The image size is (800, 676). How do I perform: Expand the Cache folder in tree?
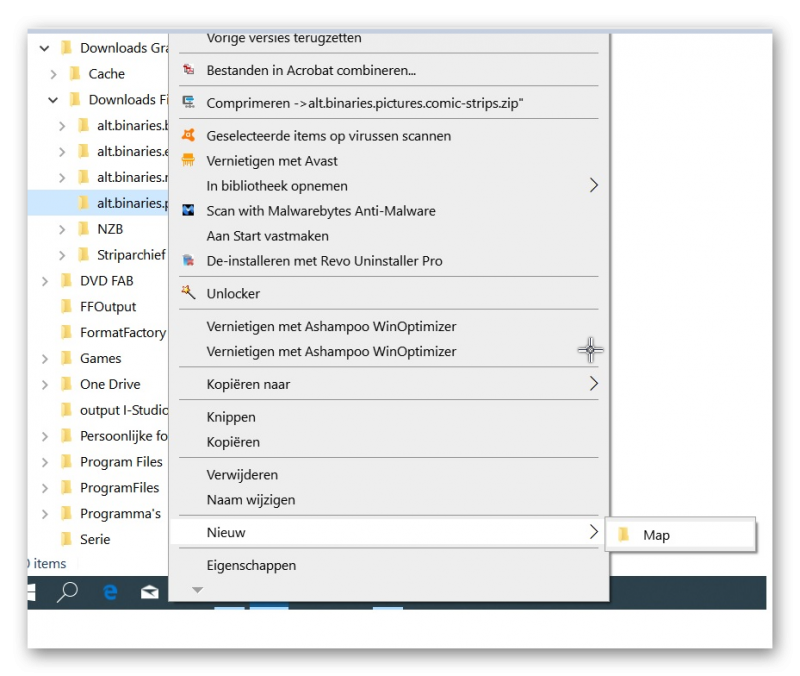coord(54,74)
